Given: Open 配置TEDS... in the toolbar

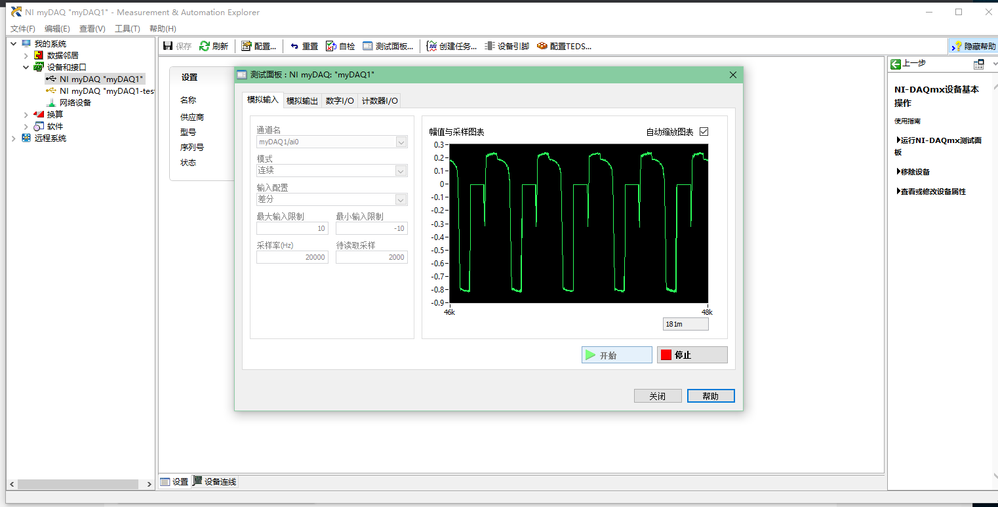Looking at the screenshot, I should click(x=564, y=46).
